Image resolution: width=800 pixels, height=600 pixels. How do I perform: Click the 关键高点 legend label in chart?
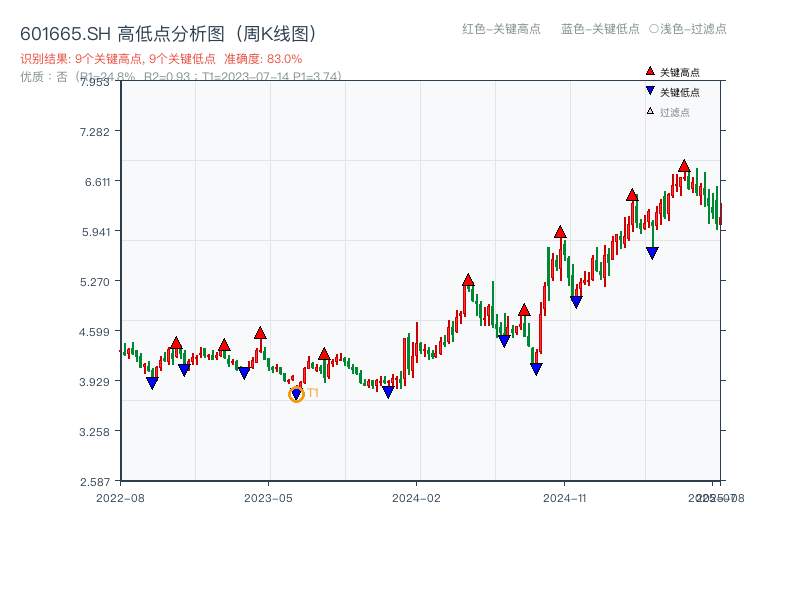coord(680,72)
